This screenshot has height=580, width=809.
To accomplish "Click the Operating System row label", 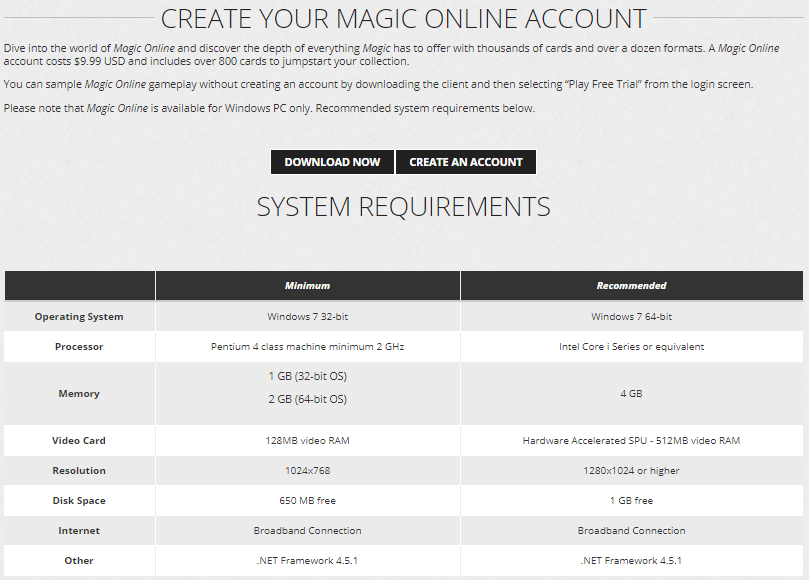I will click(x=79, y=316).
